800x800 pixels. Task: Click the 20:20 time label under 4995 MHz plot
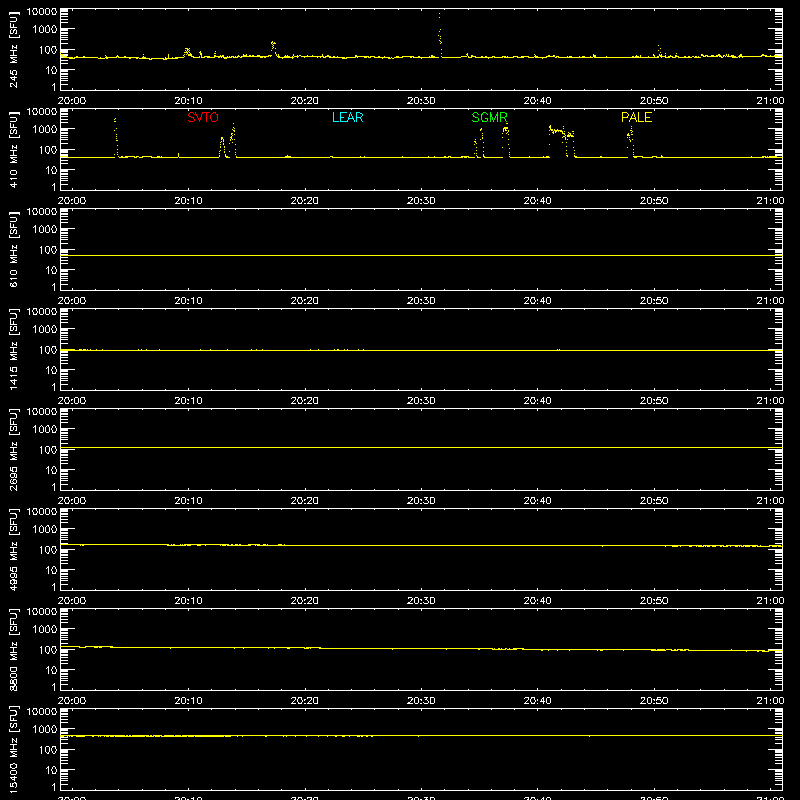[305, 601]
